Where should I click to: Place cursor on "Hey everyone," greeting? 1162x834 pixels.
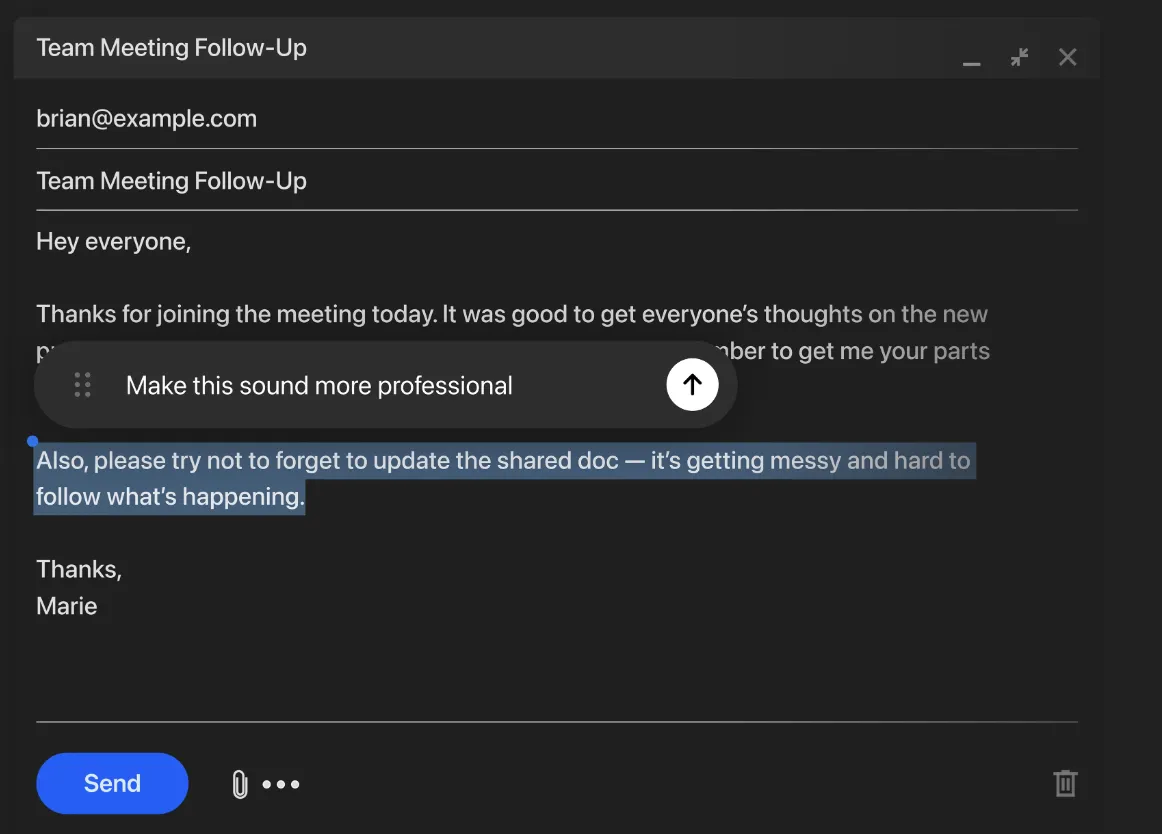click(x=113, y=241)
